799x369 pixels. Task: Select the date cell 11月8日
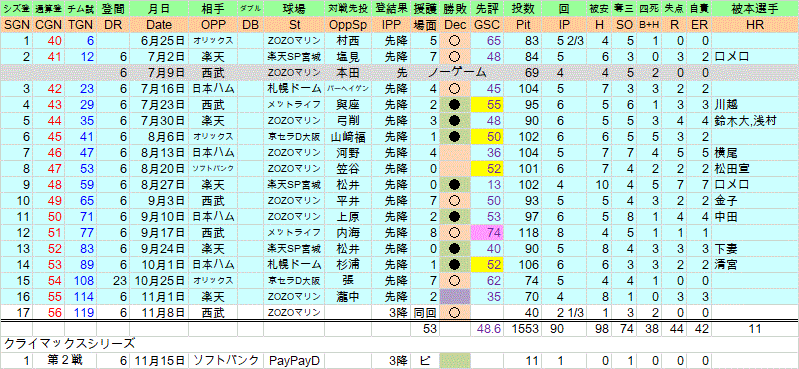click(158, 312)
